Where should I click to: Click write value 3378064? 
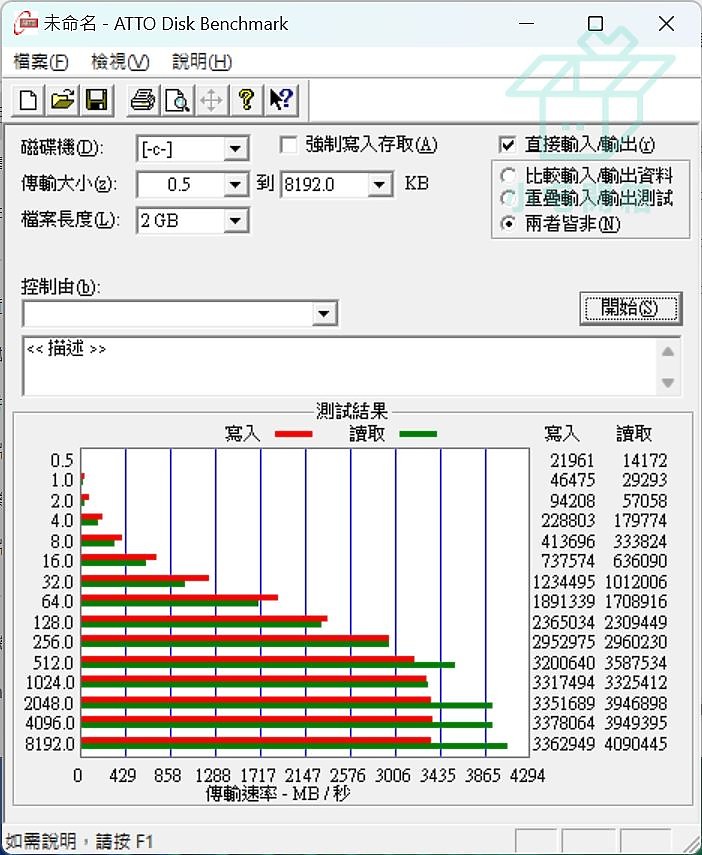pyautogui.click(x=563, y=723)
